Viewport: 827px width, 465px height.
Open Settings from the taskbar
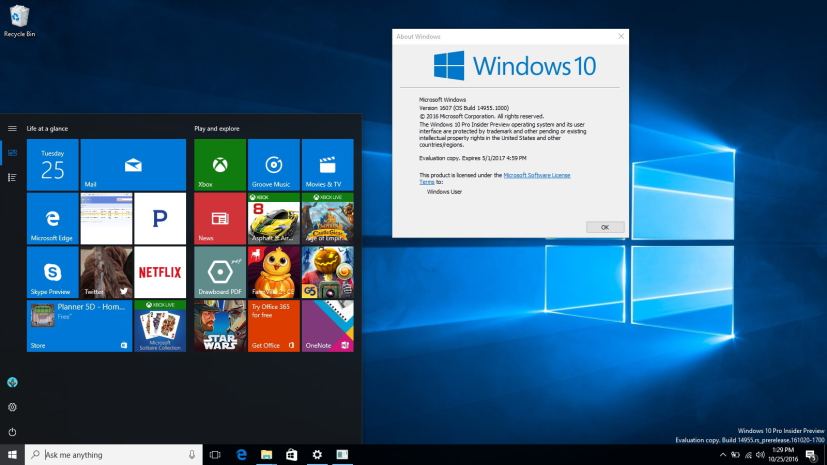click(316, 454)
